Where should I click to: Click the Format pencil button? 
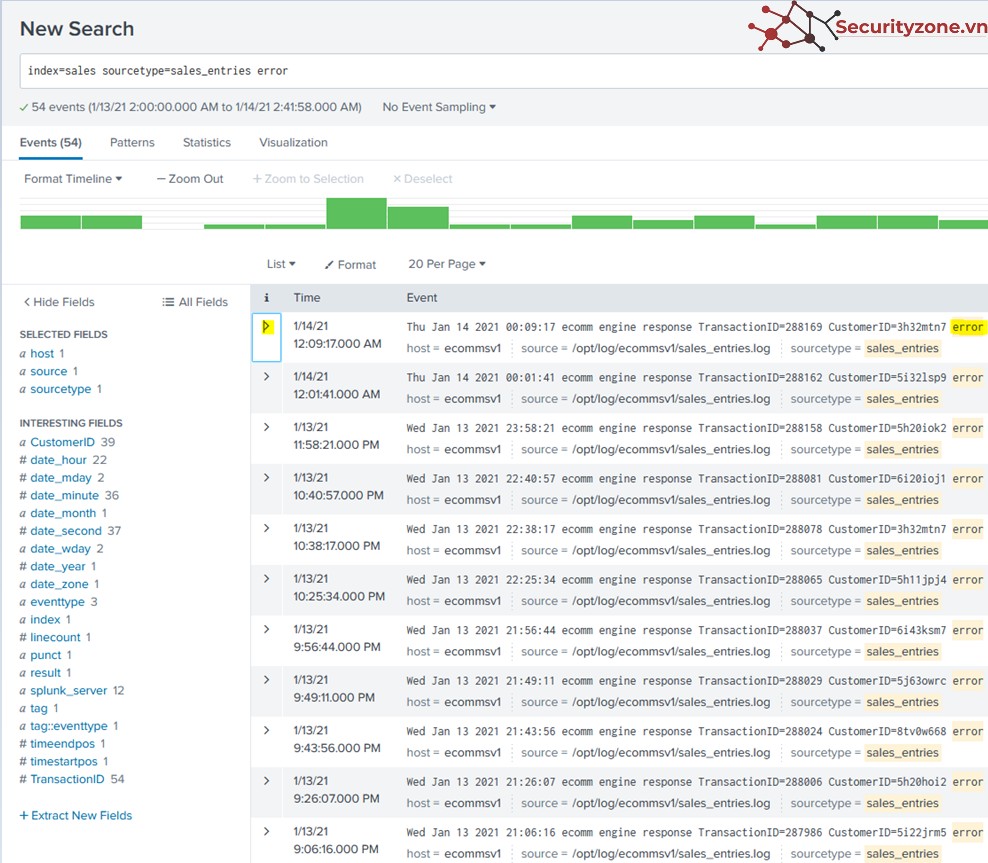(350, 265)
